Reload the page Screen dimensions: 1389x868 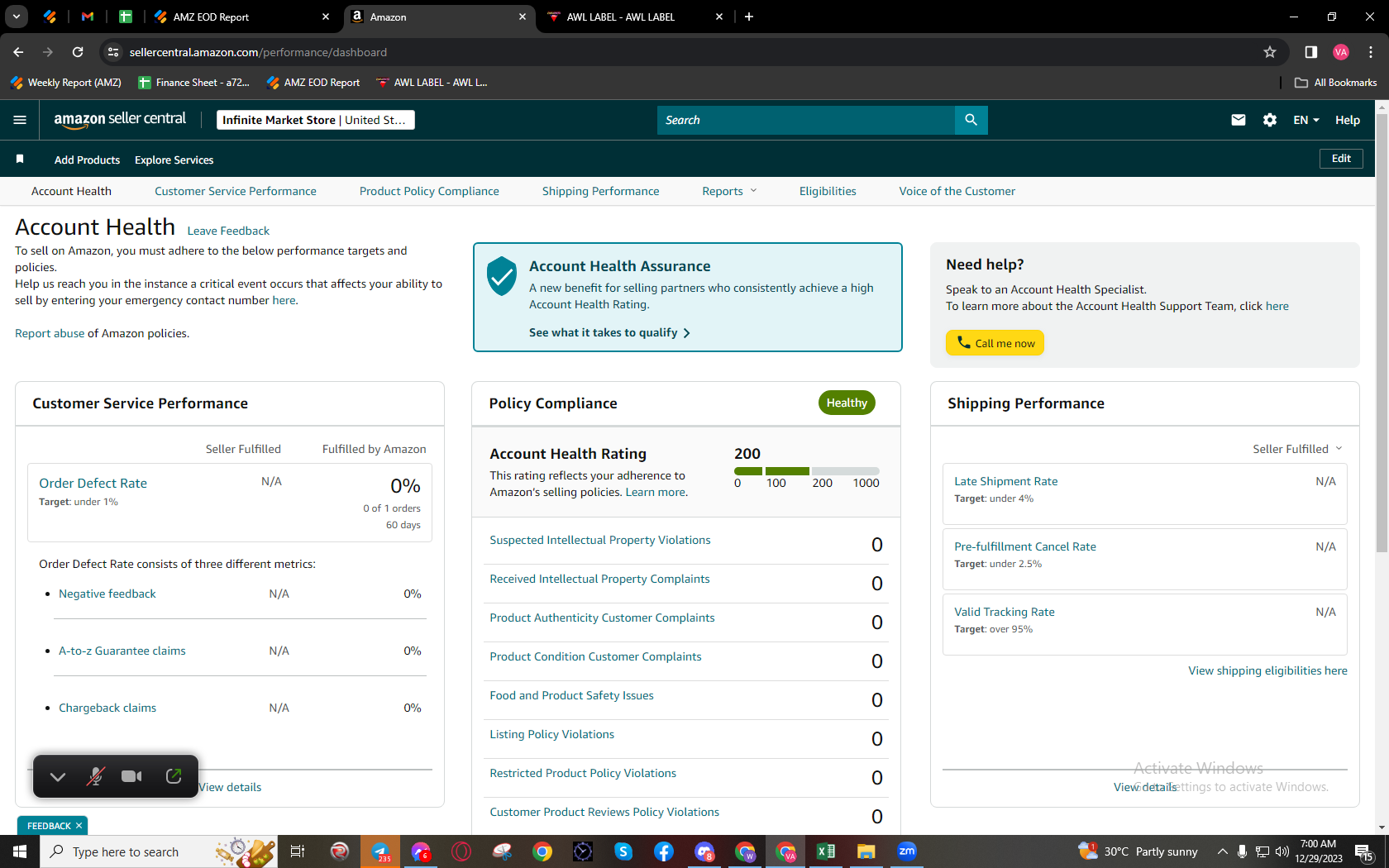[x=78, y=52]
